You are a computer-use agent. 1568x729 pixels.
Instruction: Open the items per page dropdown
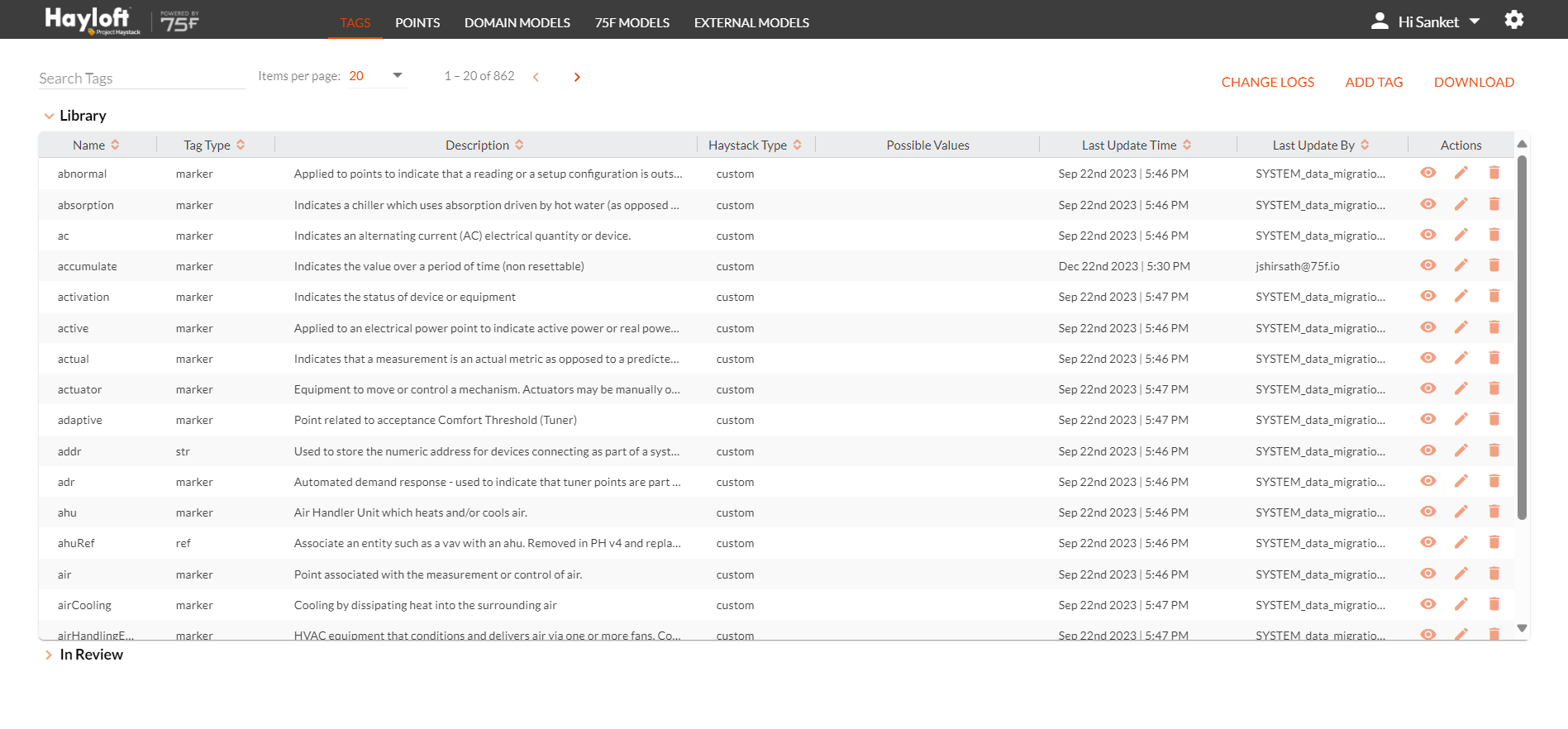(376, 76)
